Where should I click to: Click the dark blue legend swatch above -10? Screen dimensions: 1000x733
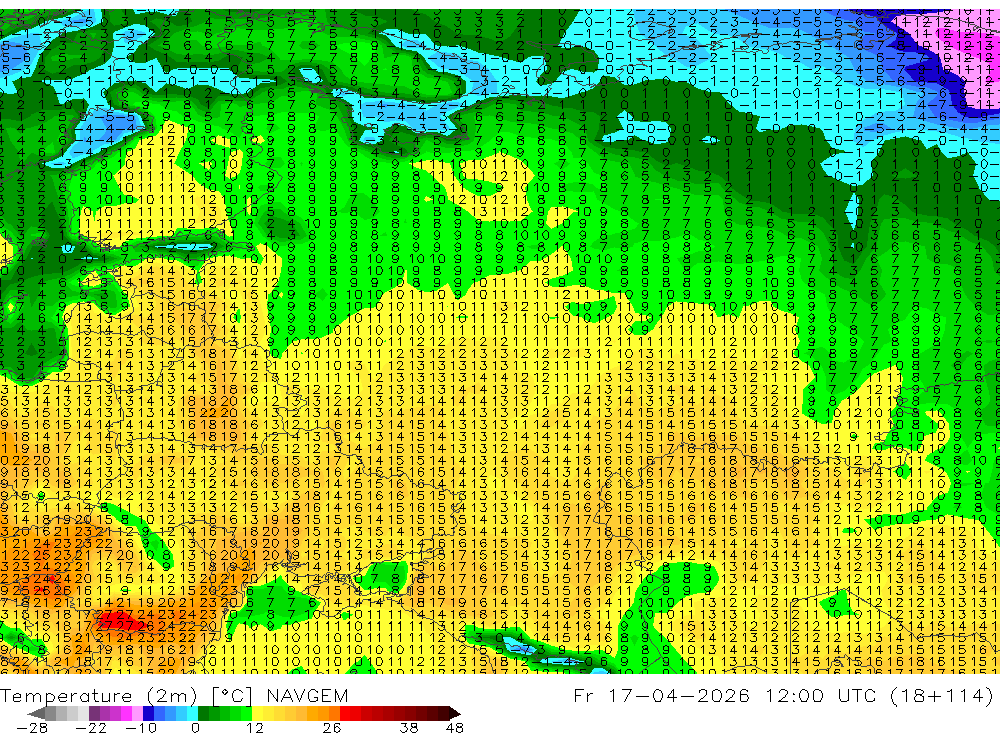coord(149,713)
